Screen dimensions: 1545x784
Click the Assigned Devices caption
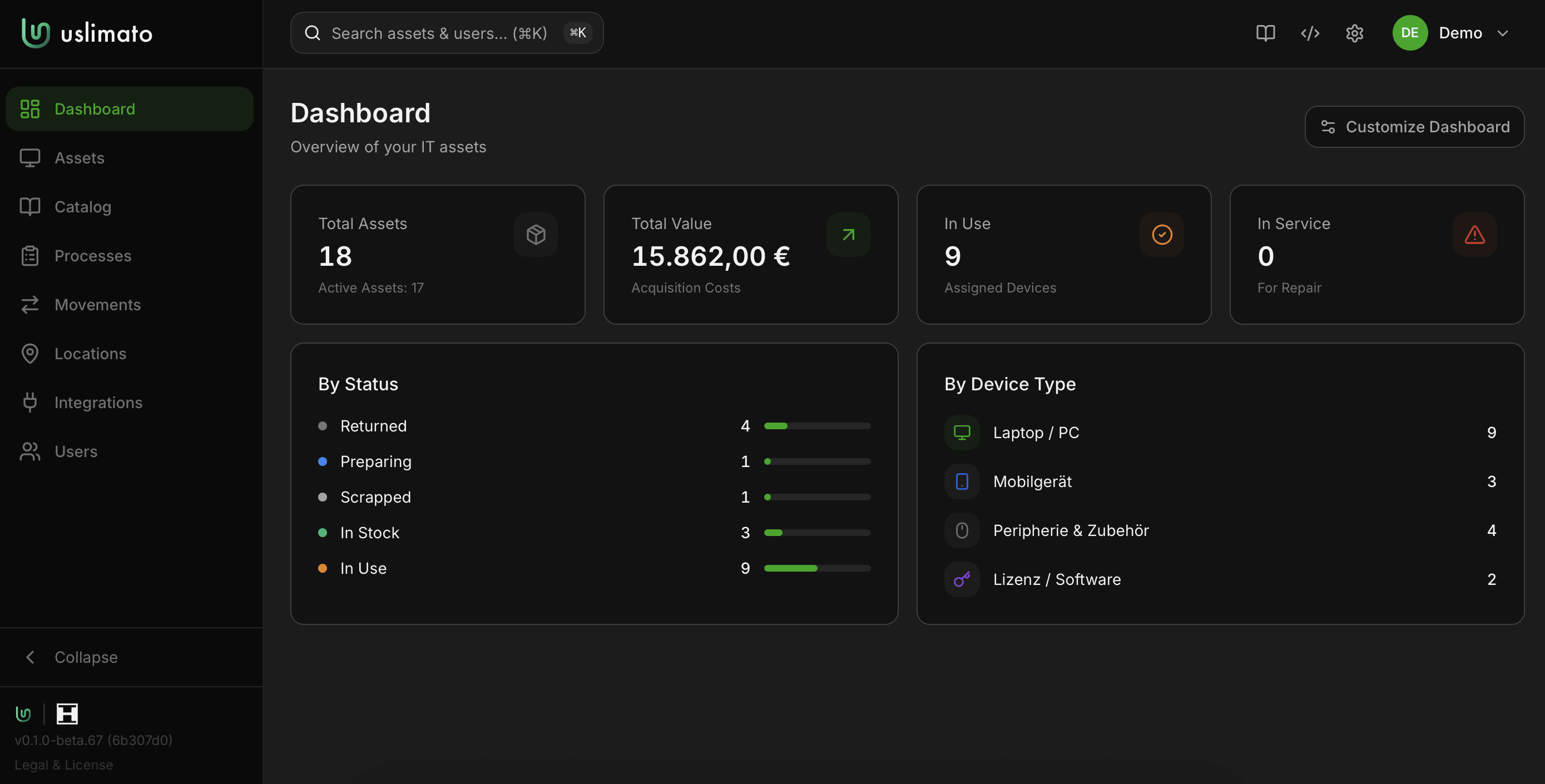pyautogui.click(x=1001, y=288)
